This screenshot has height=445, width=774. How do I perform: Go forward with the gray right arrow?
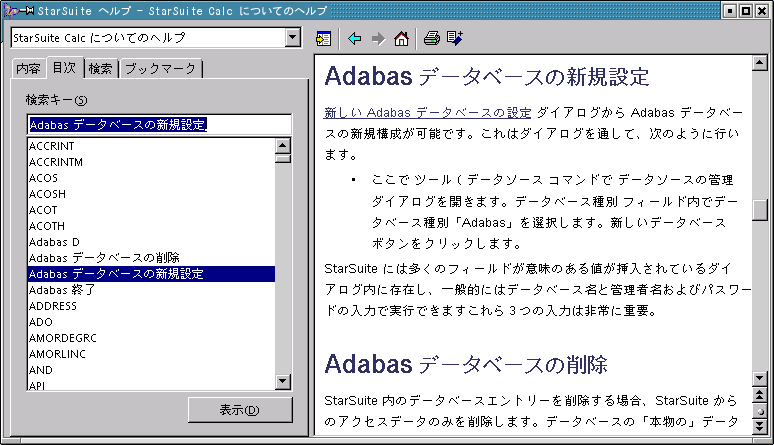[378, 38]
